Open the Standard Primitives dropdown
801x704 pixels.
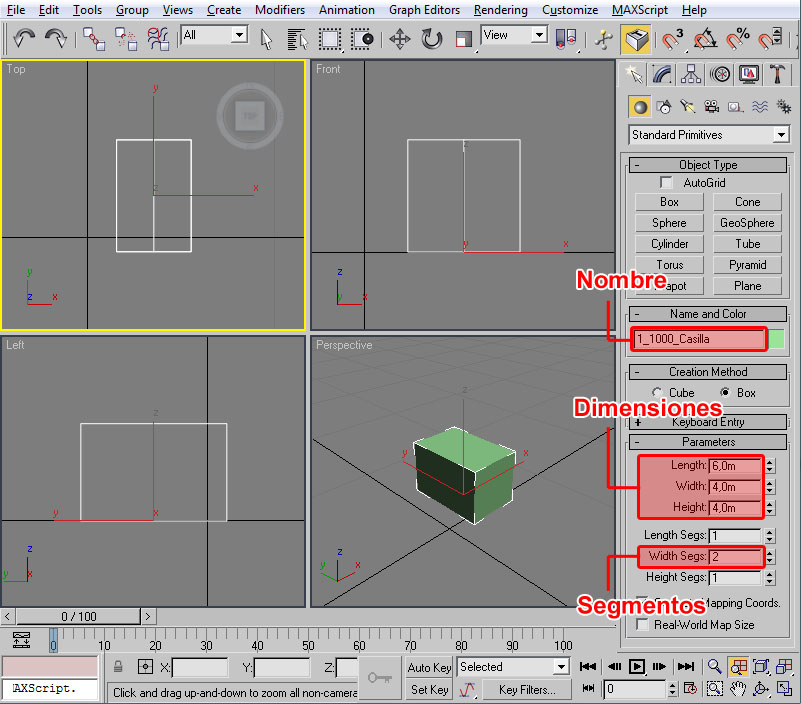point(708,135)
